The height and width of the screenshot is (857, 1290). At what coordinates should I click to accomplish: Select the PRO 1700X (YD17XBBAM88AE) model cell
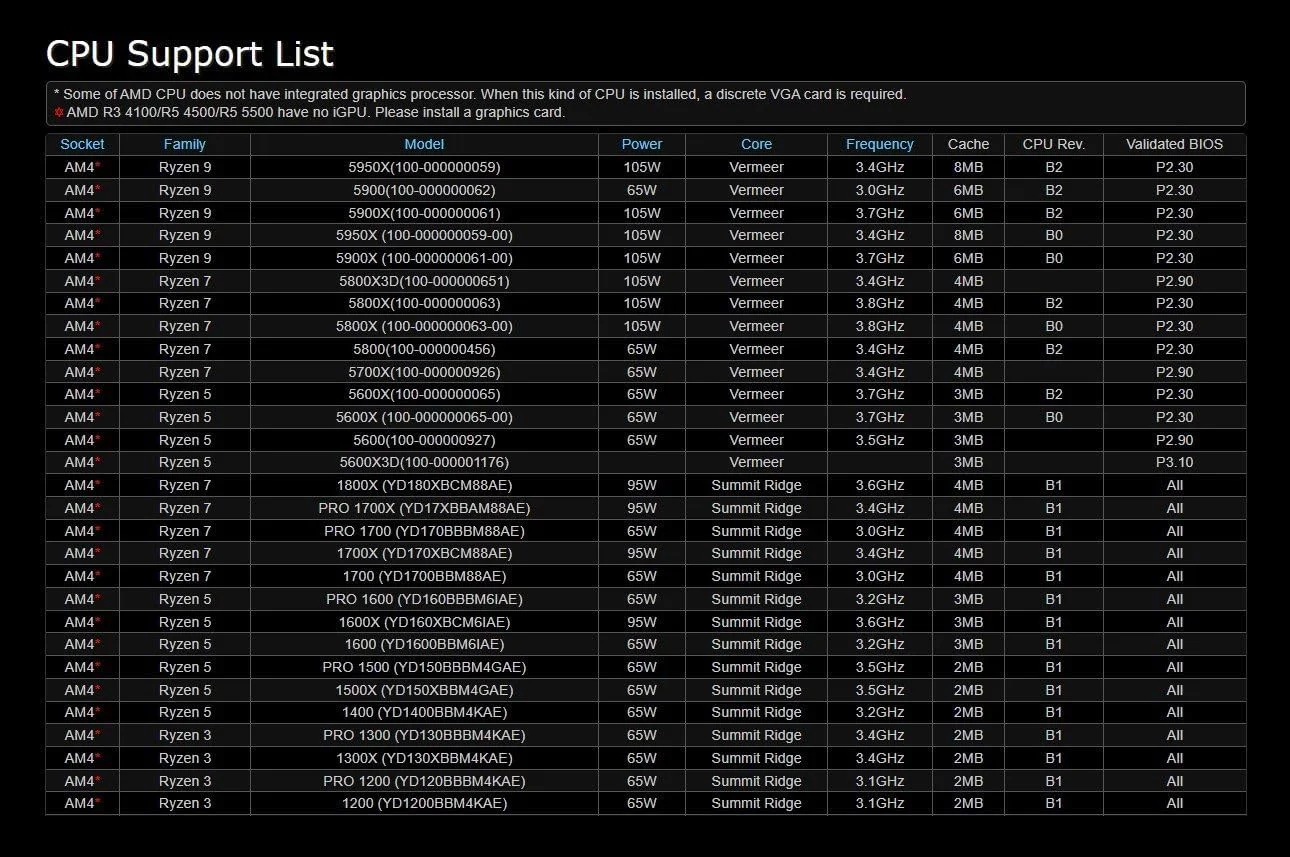(x=424, y=508)
